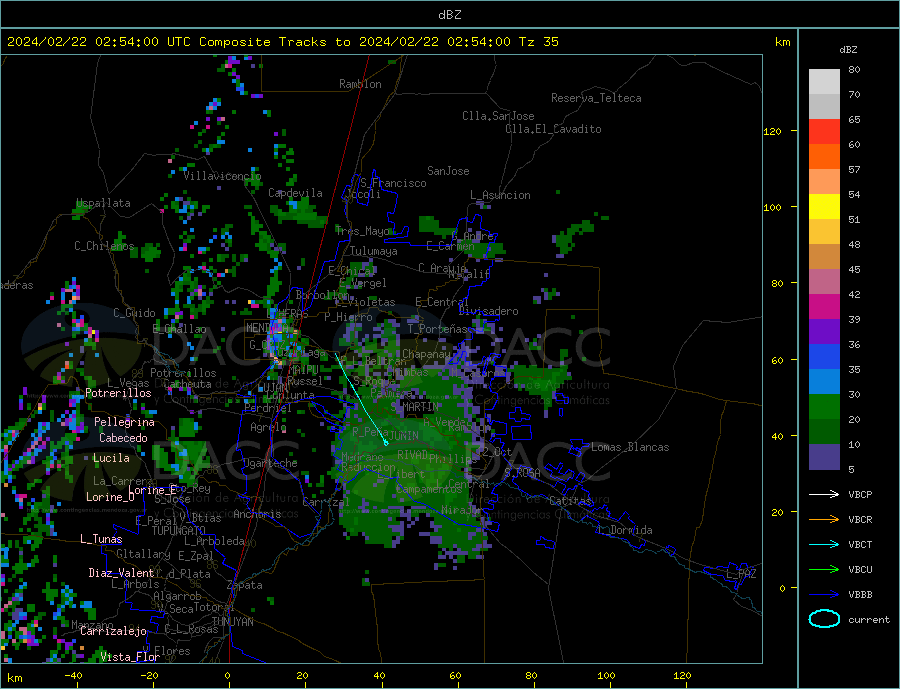Click the purple 39 dBZ color swatch
The width and height of the screenshot is (900, 689).
pos(824,331)
